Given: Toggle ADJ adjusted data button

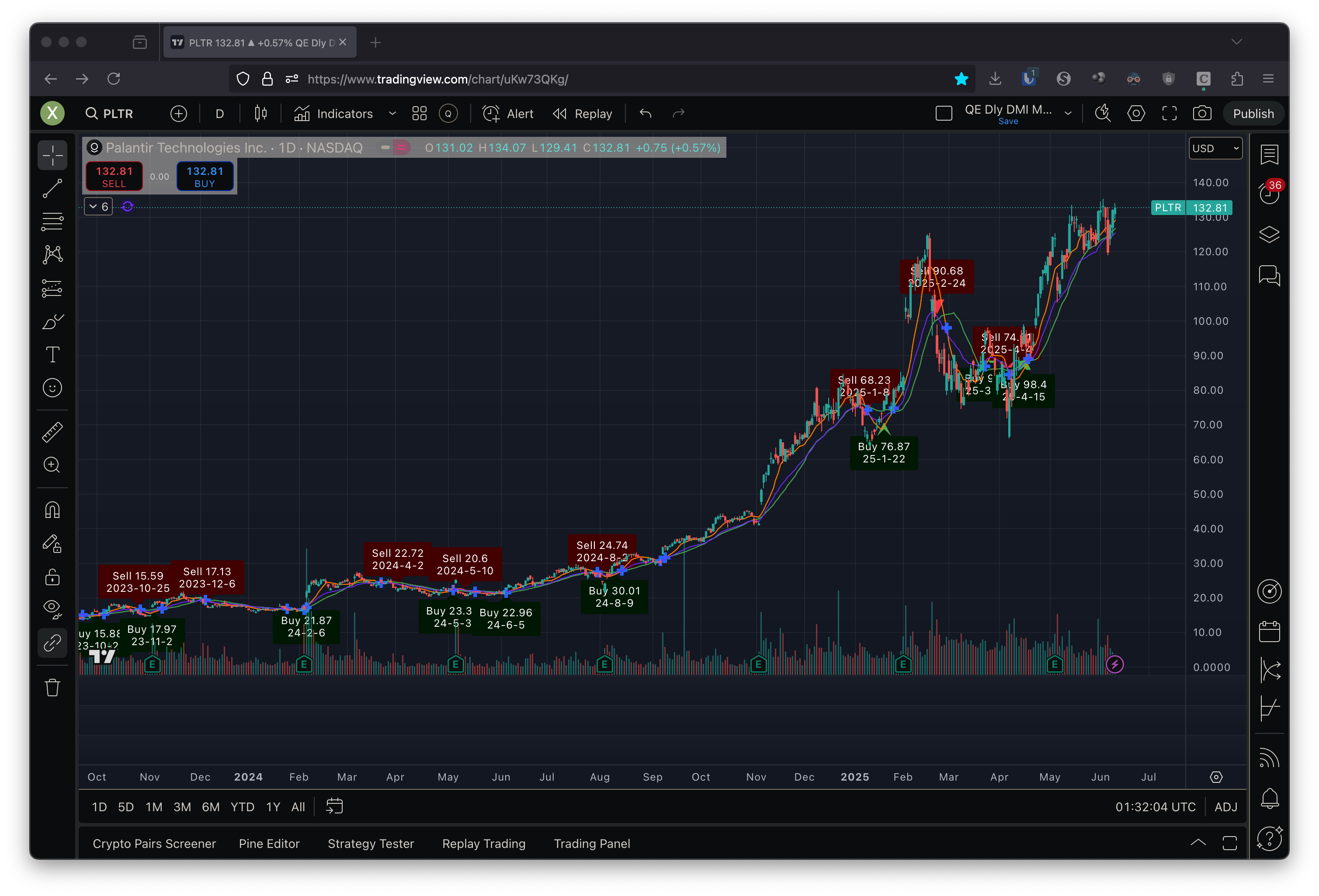Looking at the screenshot, I should 1225,807.
